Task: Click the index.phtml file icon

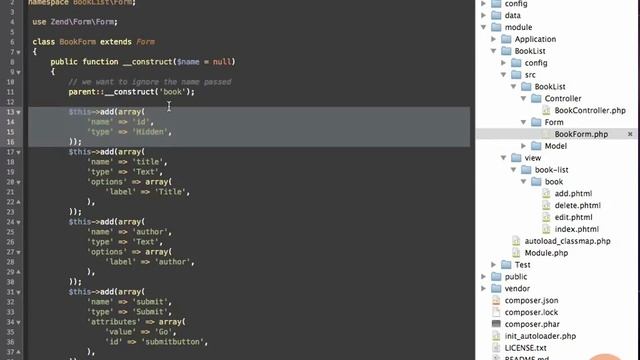Action: pos(546,229)
